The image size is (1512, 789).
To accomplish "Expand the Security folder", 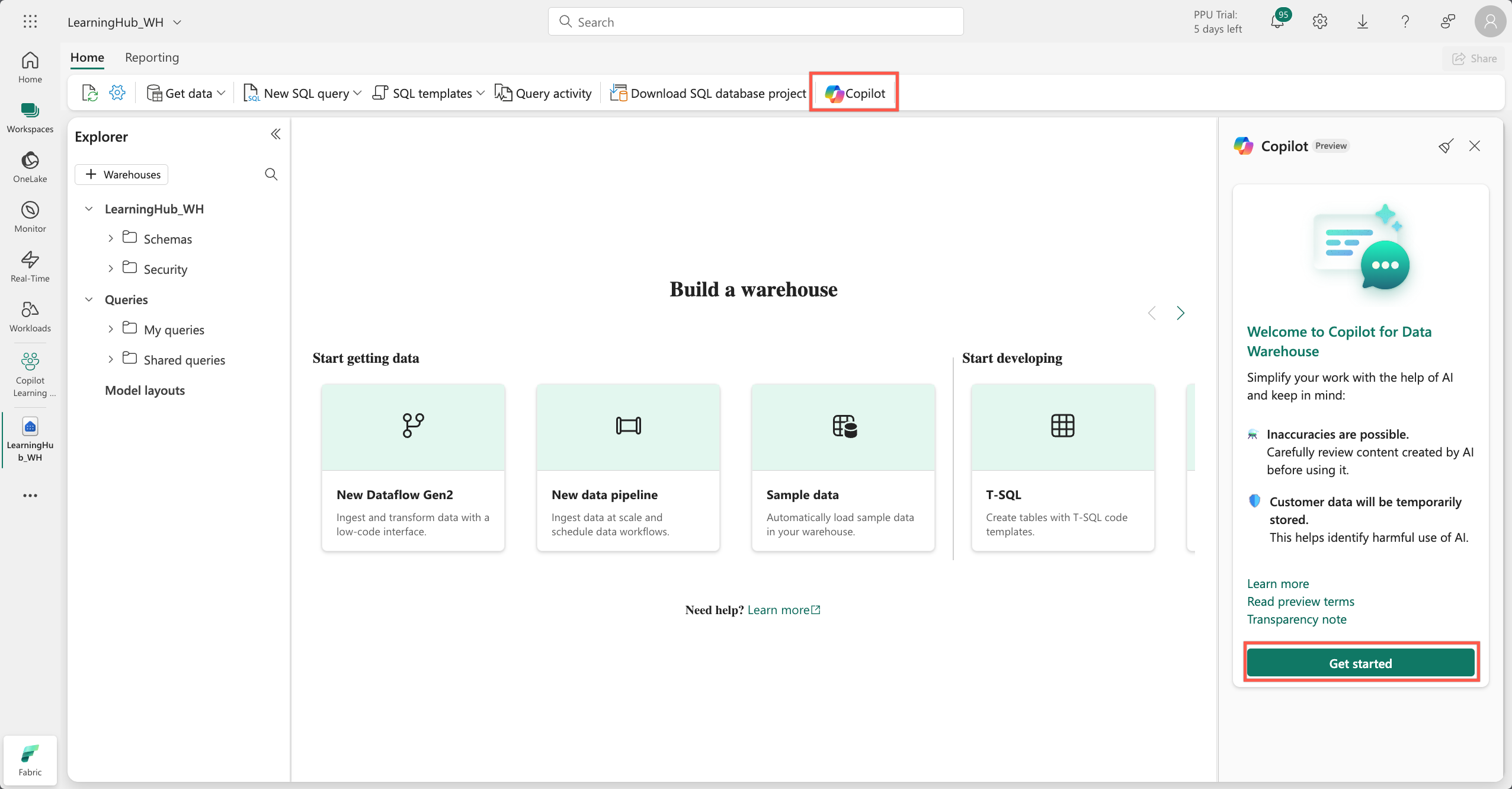I will tap(111, 269).
